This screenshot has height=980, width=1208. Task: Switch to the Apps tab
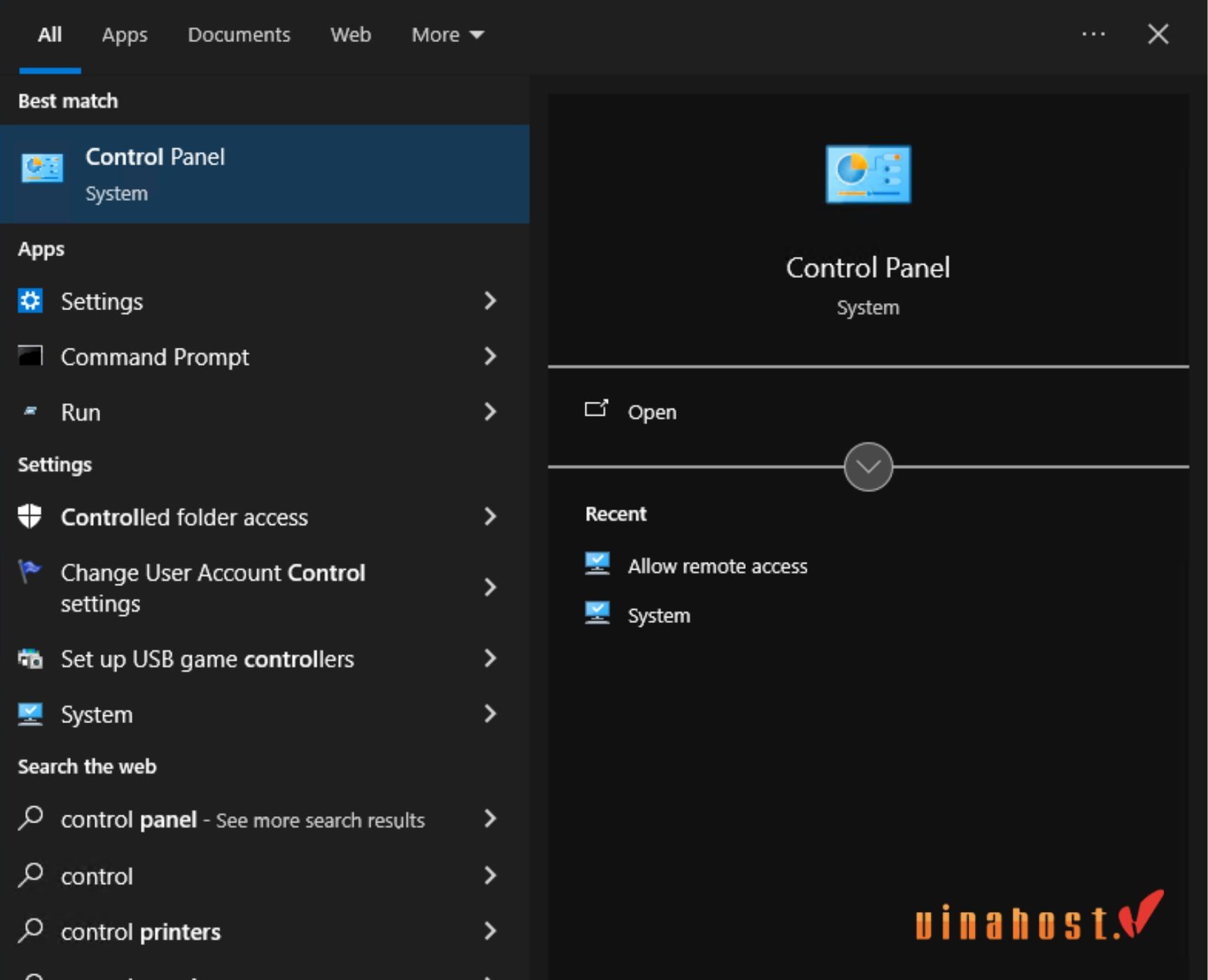click(125, 35)
